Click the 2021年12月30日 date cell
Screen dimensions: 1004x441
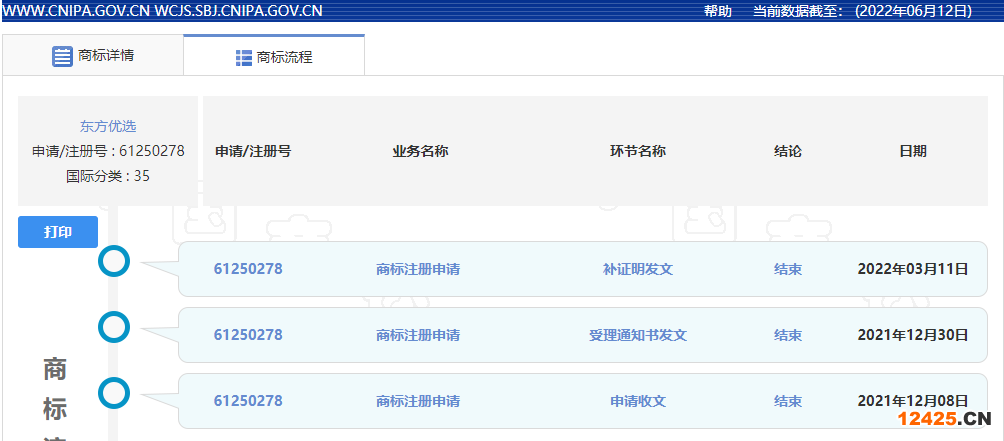913,335
